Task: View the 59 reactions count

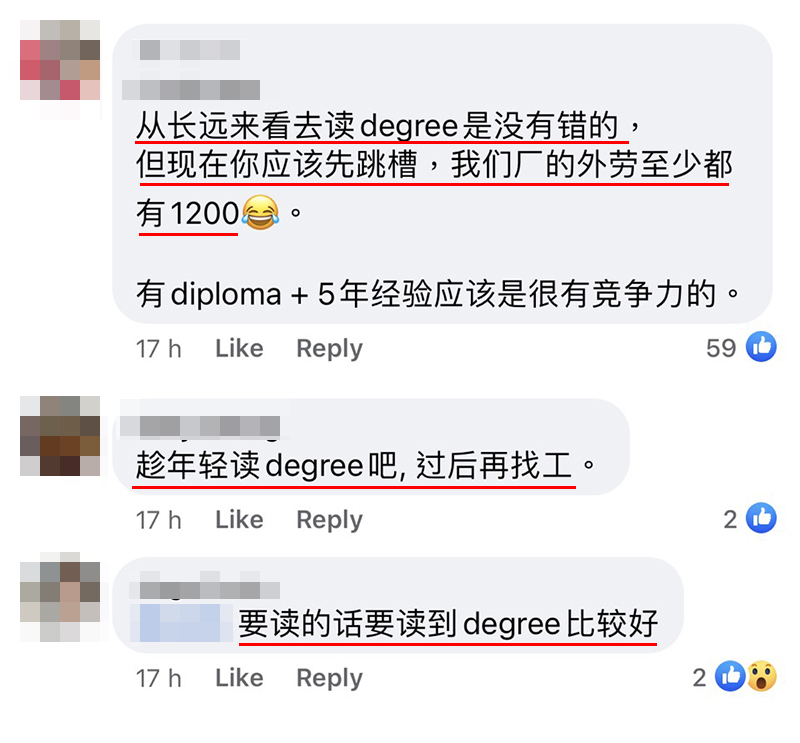Action: pos(721,348)
